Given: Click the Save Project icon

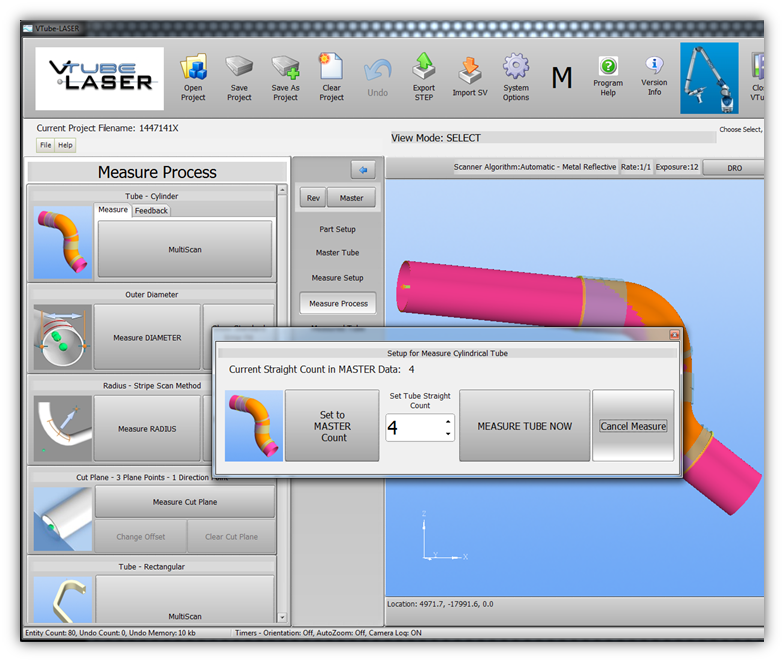Looking at the screenshot, I should click(x=239, y=68).
